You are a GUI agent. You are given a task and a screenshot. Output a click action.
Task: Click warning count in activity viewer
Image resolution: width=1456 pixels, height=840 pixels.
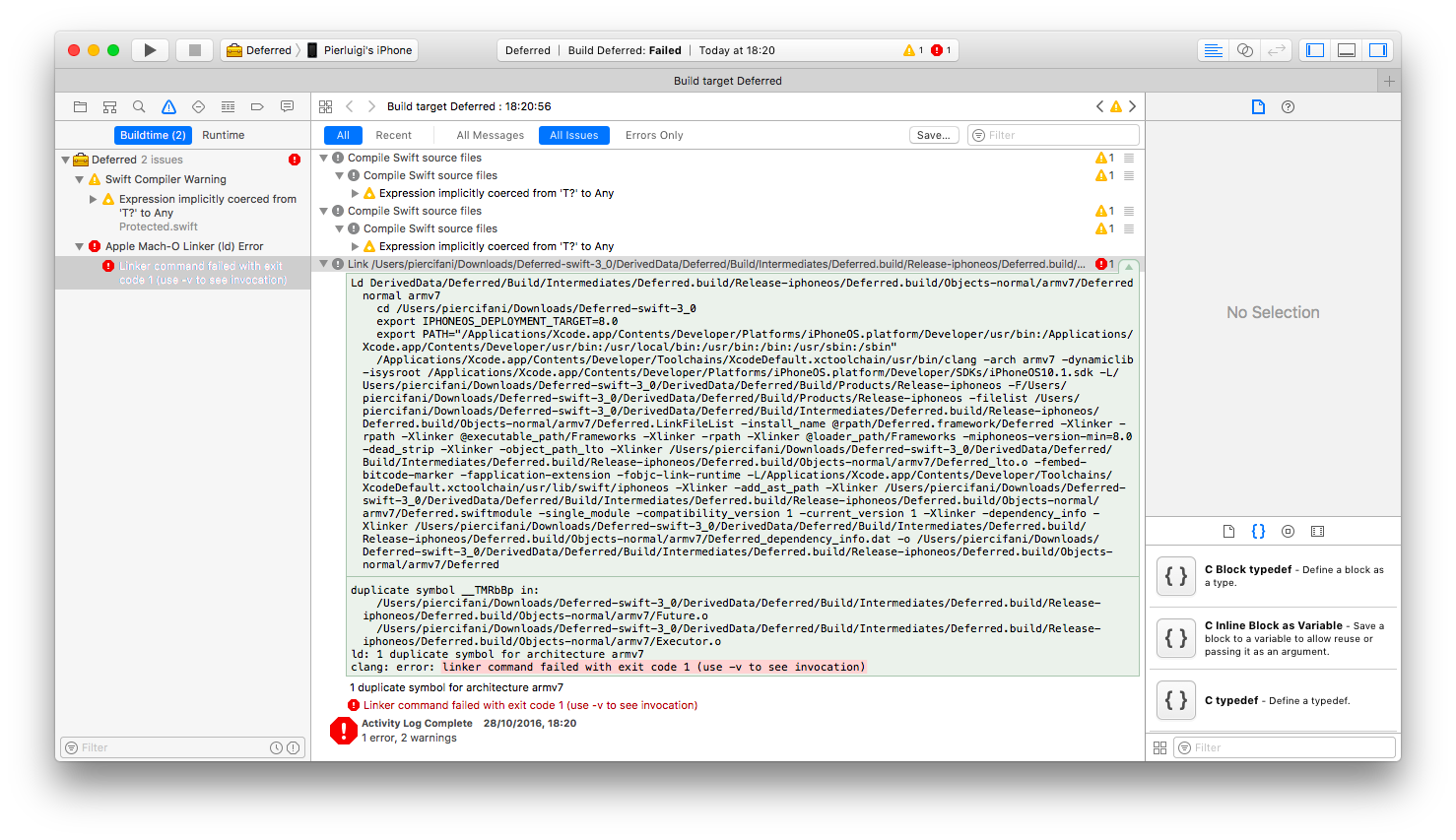pos(913,50)
